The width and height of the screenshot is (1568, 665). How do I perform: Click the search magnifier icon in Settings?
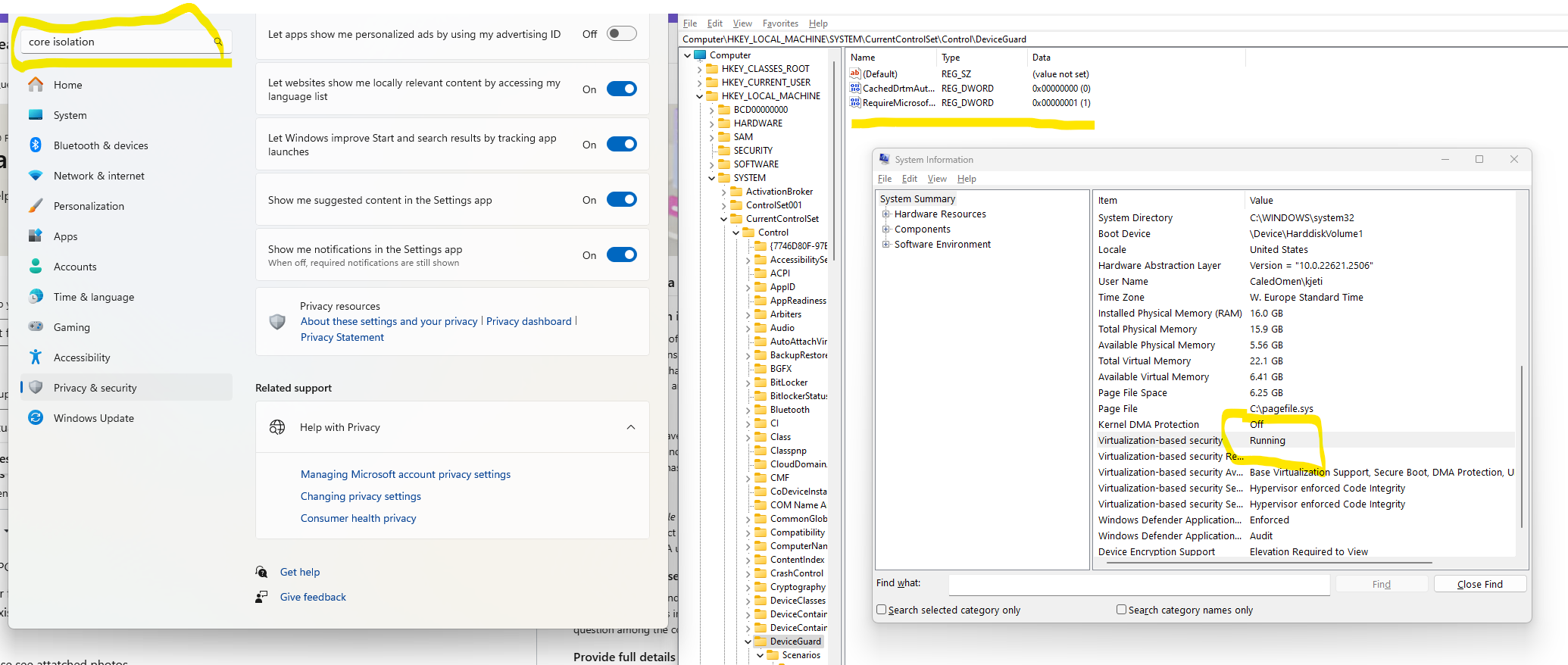[x=218, y=42]
